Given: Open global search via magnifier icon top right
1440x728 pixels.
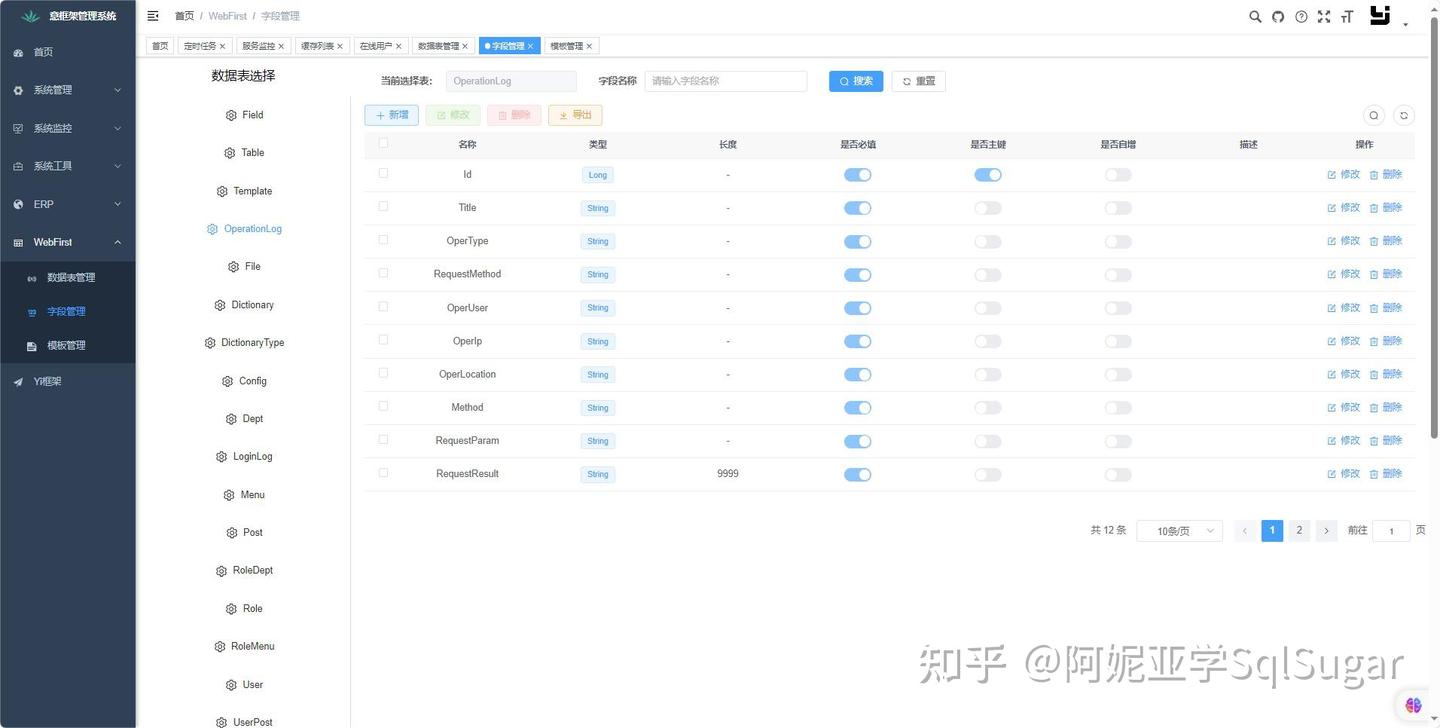Looking at the screenshot, I should (1255, 16).
